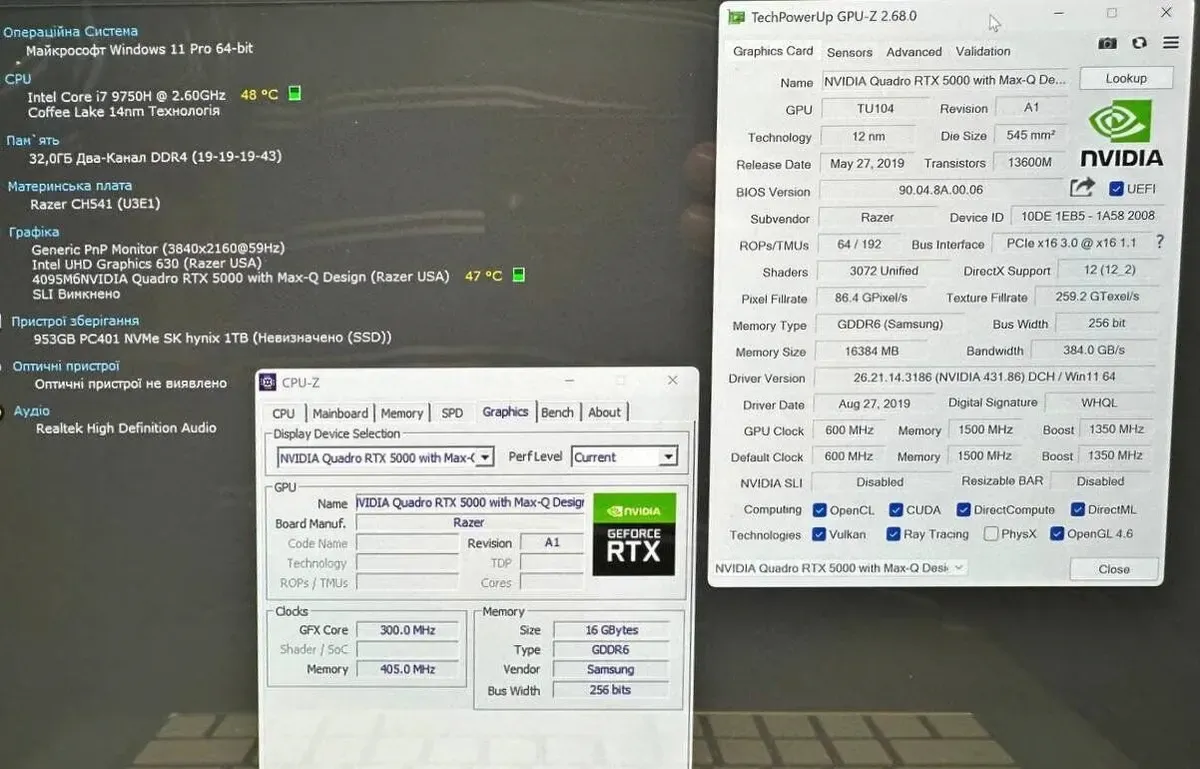Screen dimensions: 1200x769
Task: Enable the PhysX checkbox
Action: (x=990, y=534)
